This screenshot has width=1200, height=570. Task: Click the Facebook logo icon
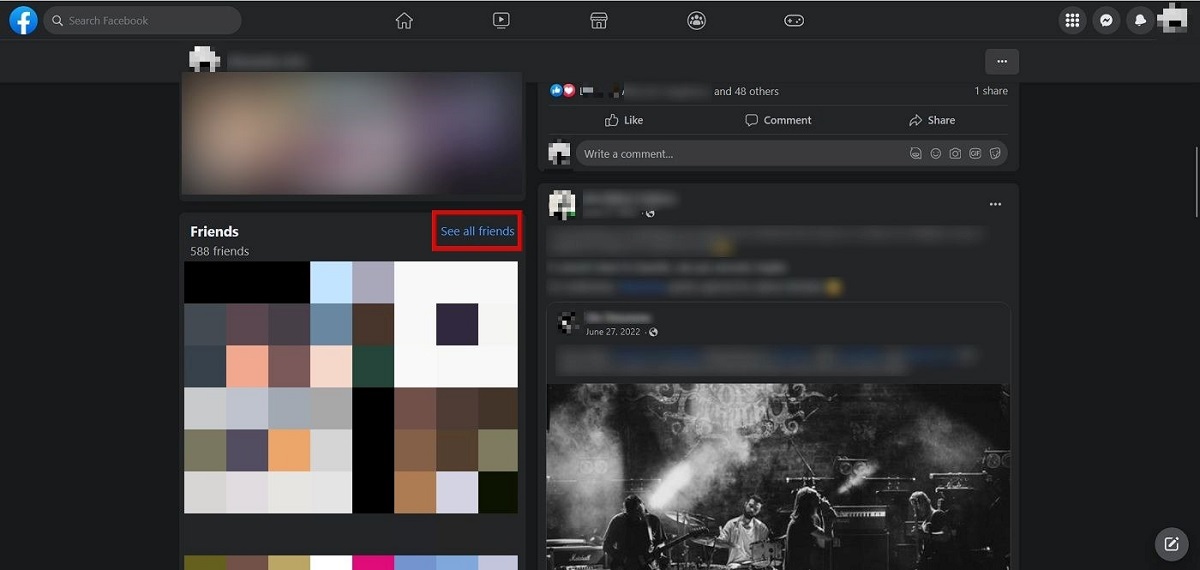23,20
